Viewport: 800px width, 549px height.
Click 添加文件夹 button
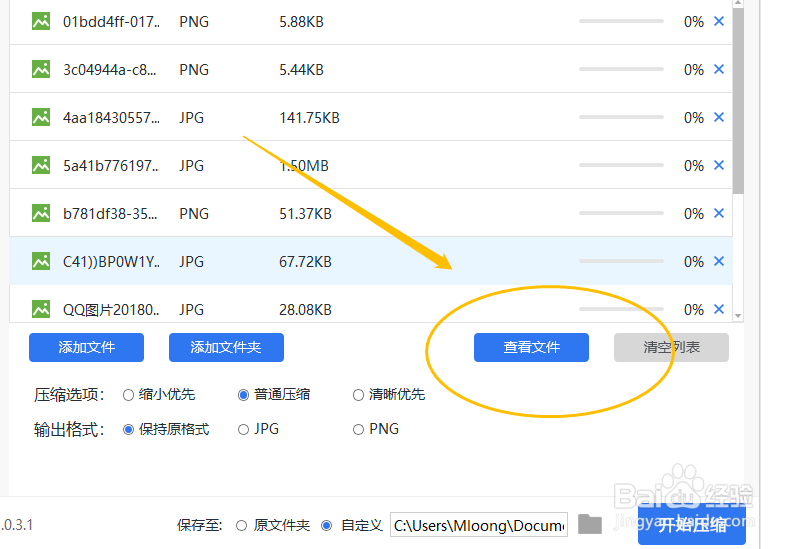[226, 347]
